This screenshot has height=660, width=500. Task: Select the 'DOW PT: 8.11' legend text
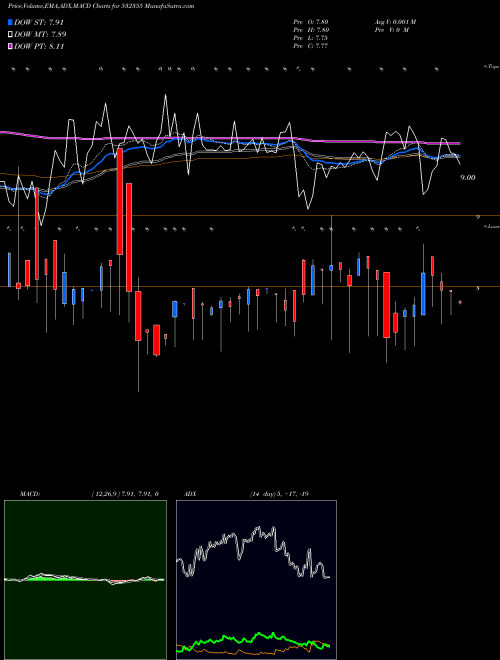click(39, 47)
